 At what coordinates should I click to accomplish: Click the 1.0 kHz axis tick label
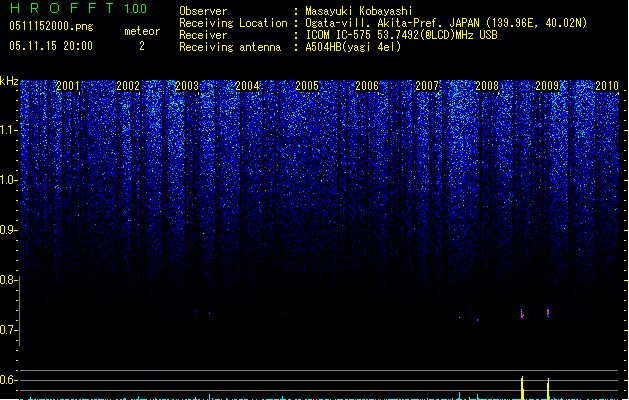tap(9, 180)
